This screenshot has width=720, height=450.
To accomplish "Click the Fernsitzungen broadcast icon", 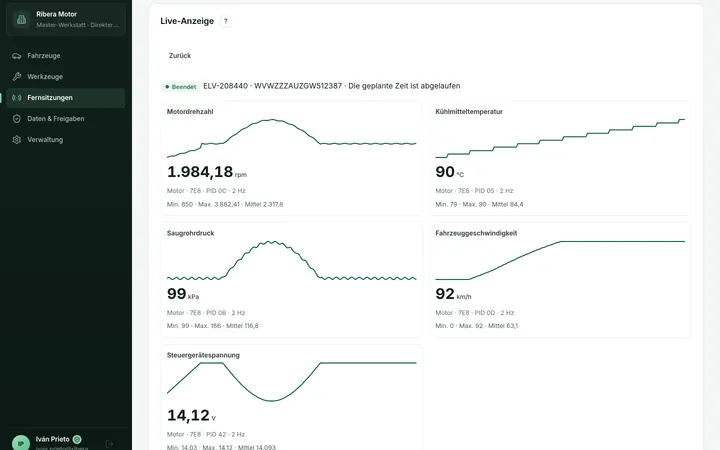I will point(17,98).
